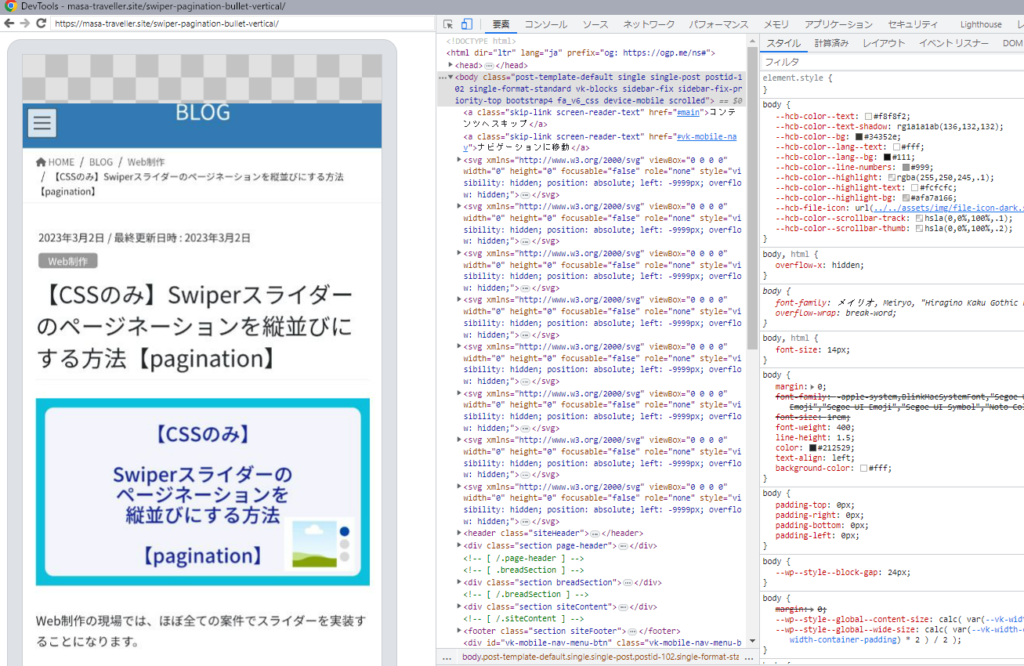Click the URL address field
The width and height of the screenshot is (1024, 666).
click(240, 24)
